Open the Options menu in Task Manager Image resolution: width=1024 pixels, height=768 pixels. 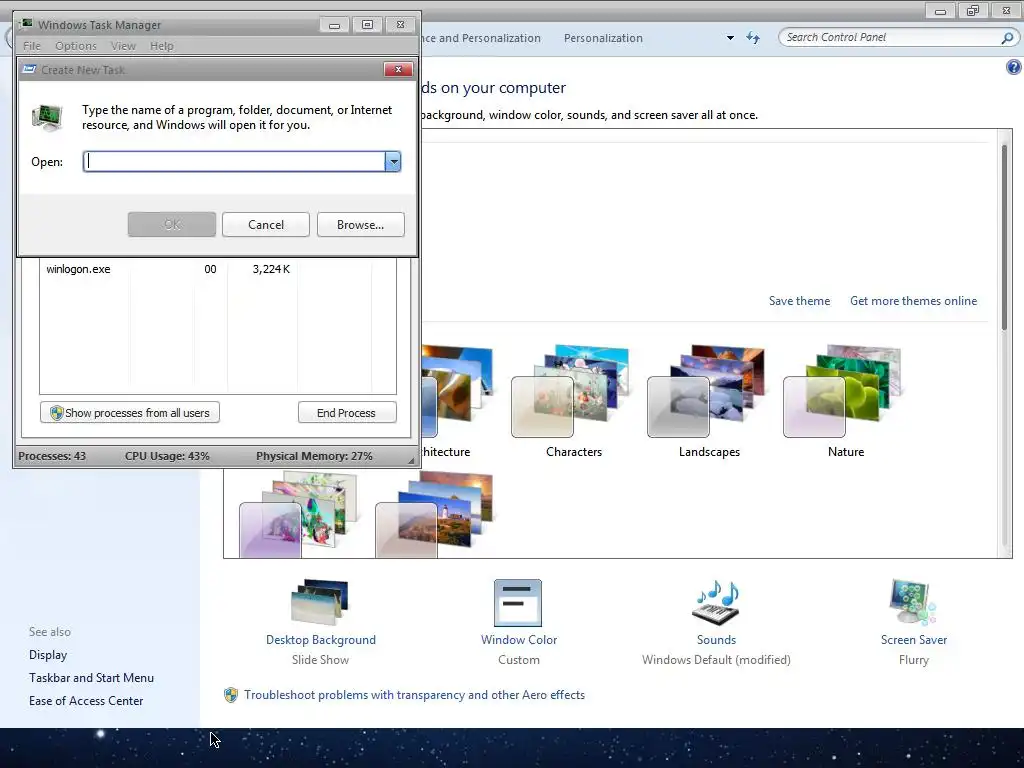click(x=76, y=46)
